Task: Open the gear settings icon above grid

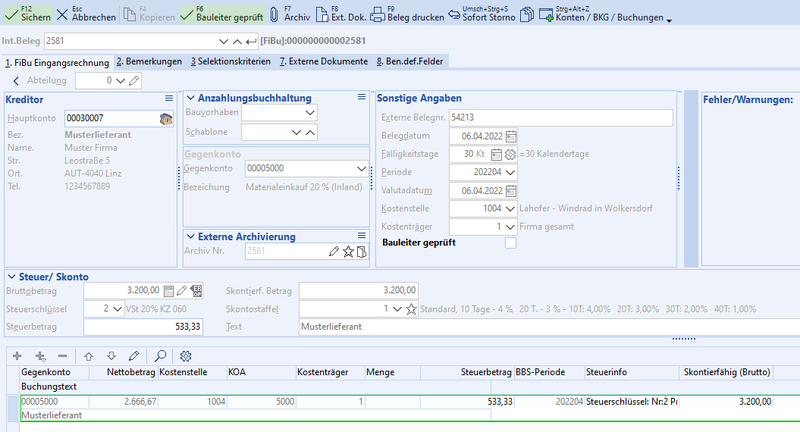Action: (x=185, y=356)
